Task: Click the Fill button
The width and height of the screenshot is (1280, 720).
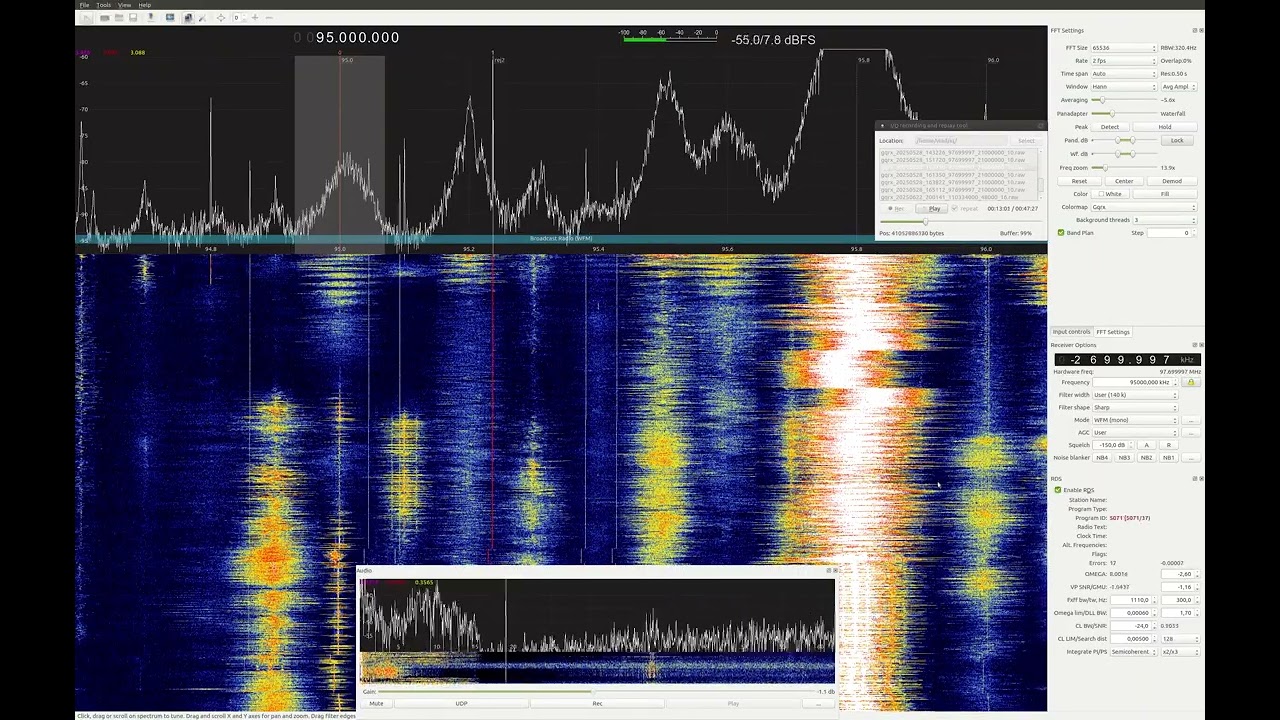Action: coord(1165,194)
